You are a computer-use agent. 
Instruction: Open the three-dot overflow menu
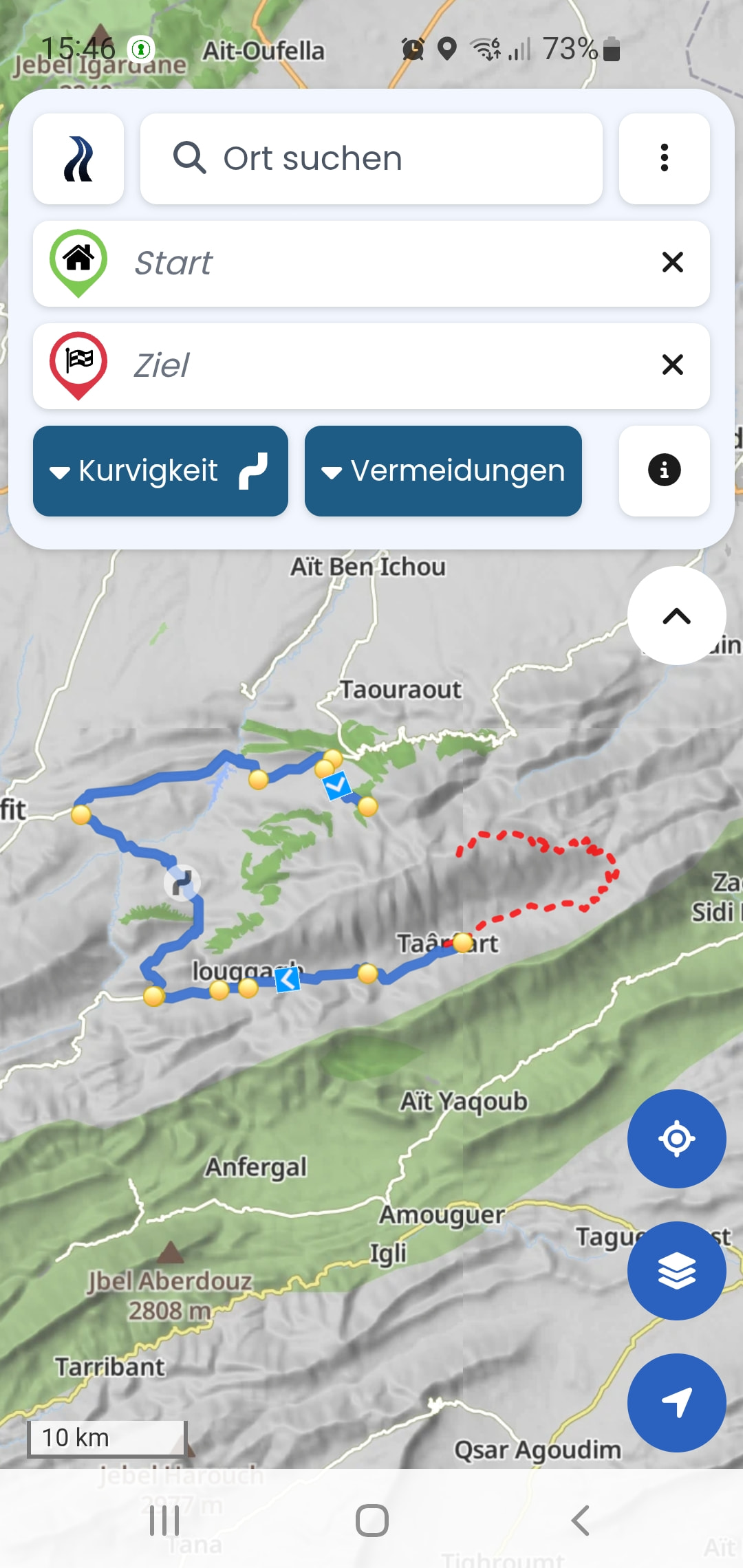click(664, 159)
